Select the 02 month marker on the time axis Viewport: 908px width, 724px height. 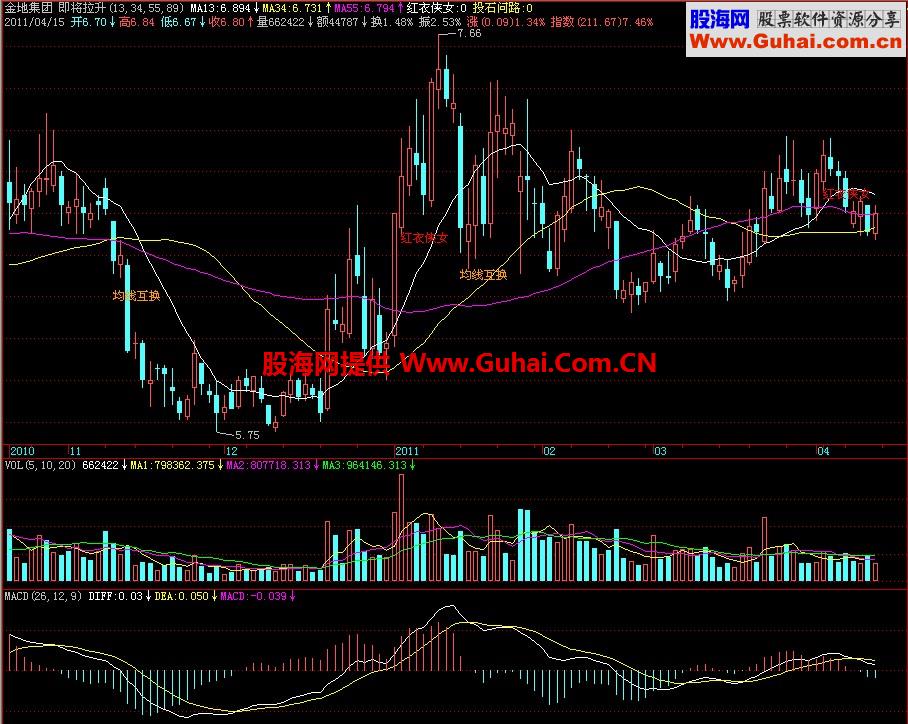(549, 451)
